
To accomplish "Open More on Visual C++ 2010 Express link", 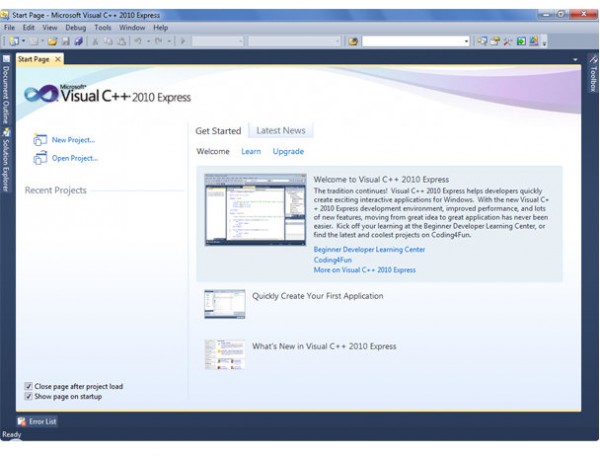I will tap(364, 270).
